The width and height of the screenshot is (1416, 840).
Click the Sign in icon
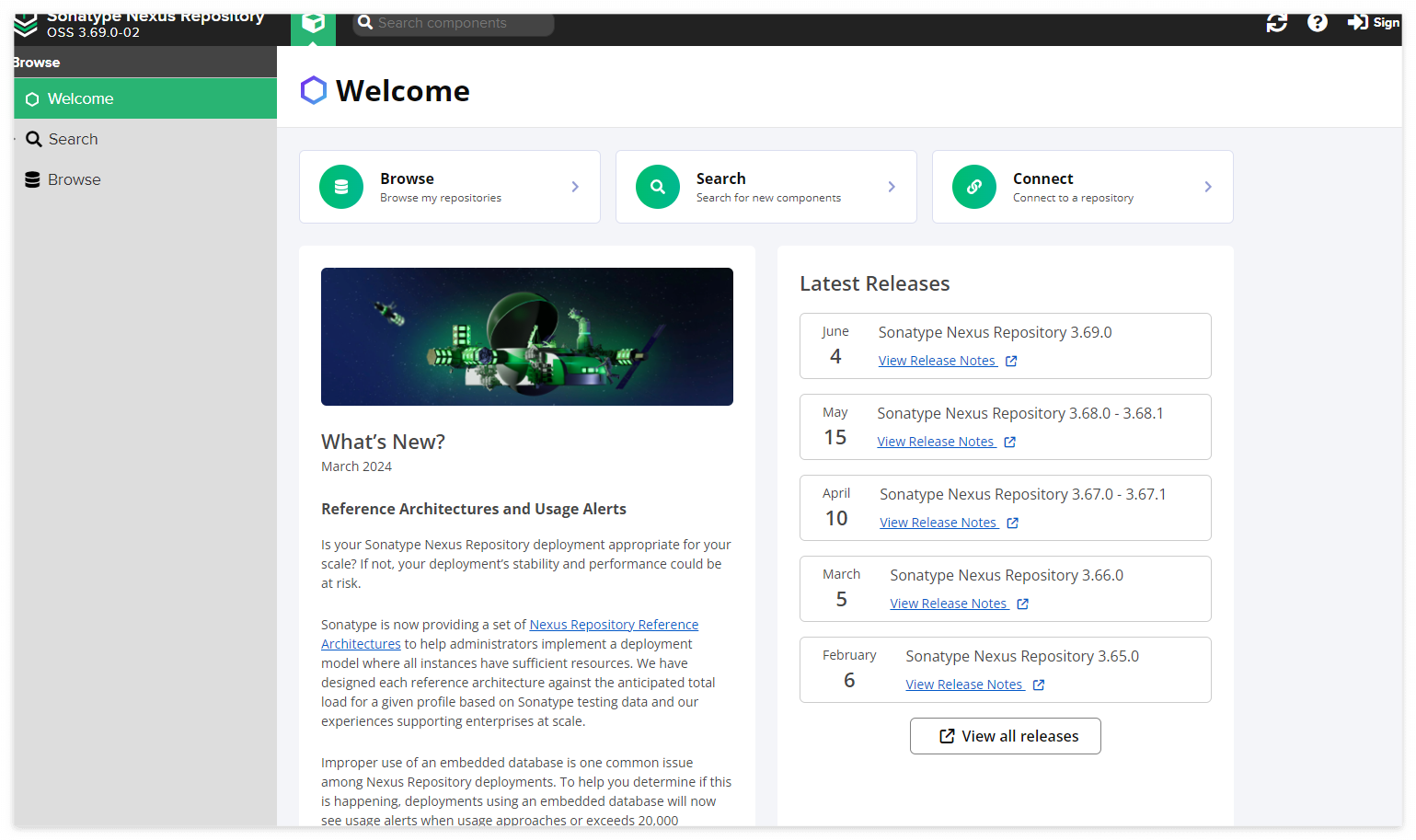1358,22
